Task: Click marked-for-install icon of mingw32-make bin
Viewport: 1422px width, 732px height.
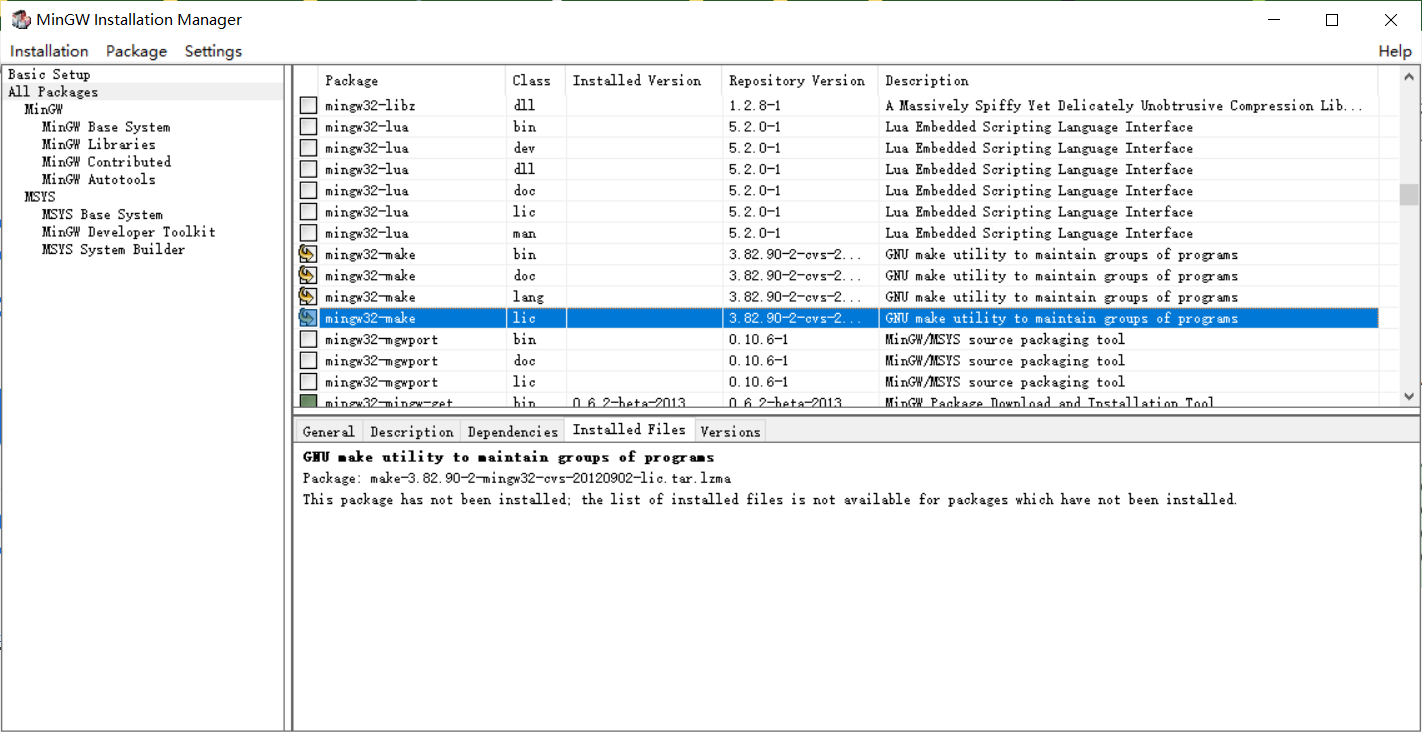Action: pyautogui.click(x=308, y=254)
